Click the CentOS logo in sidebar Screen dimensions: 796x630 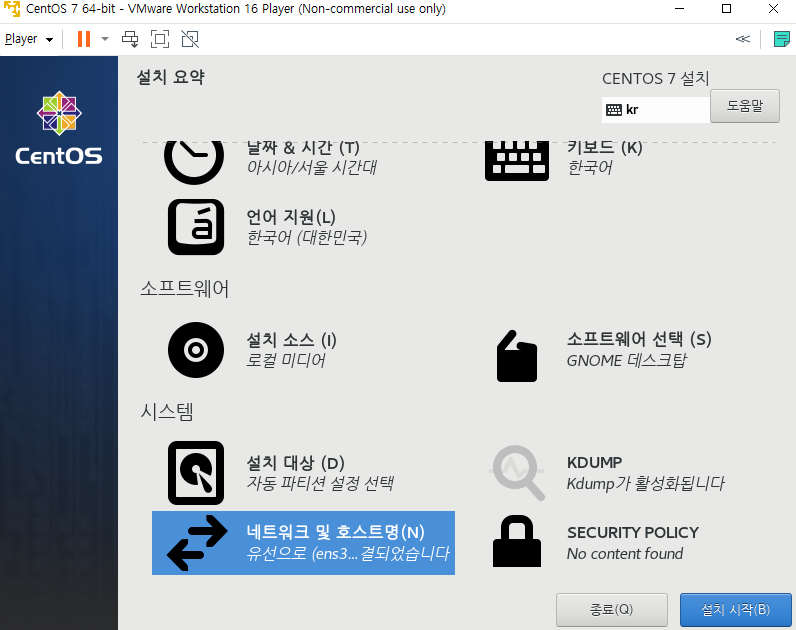(x=59, y=128)
